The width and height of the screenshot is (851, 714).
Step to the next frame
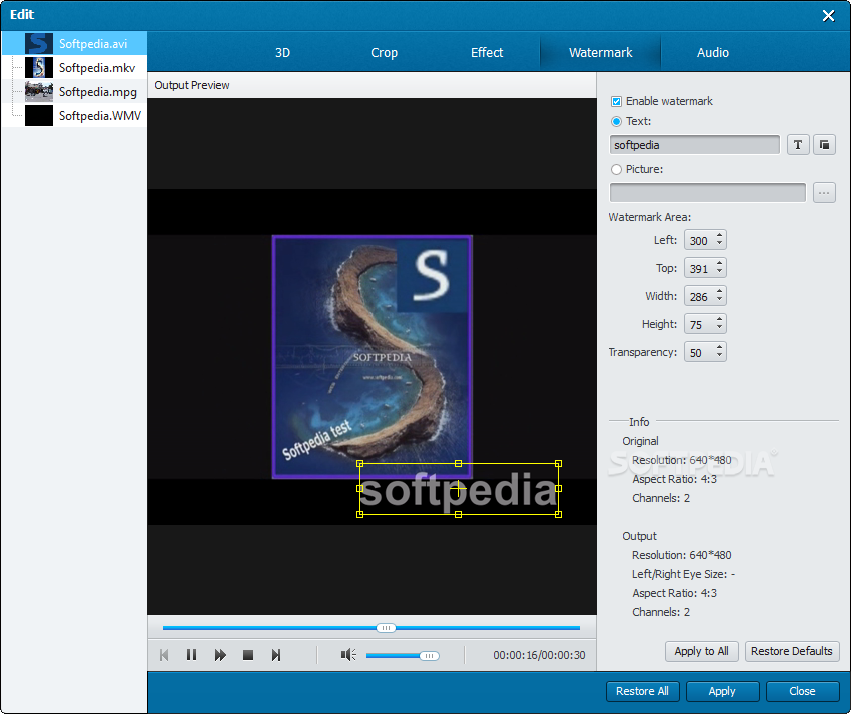tap(276, 655)
